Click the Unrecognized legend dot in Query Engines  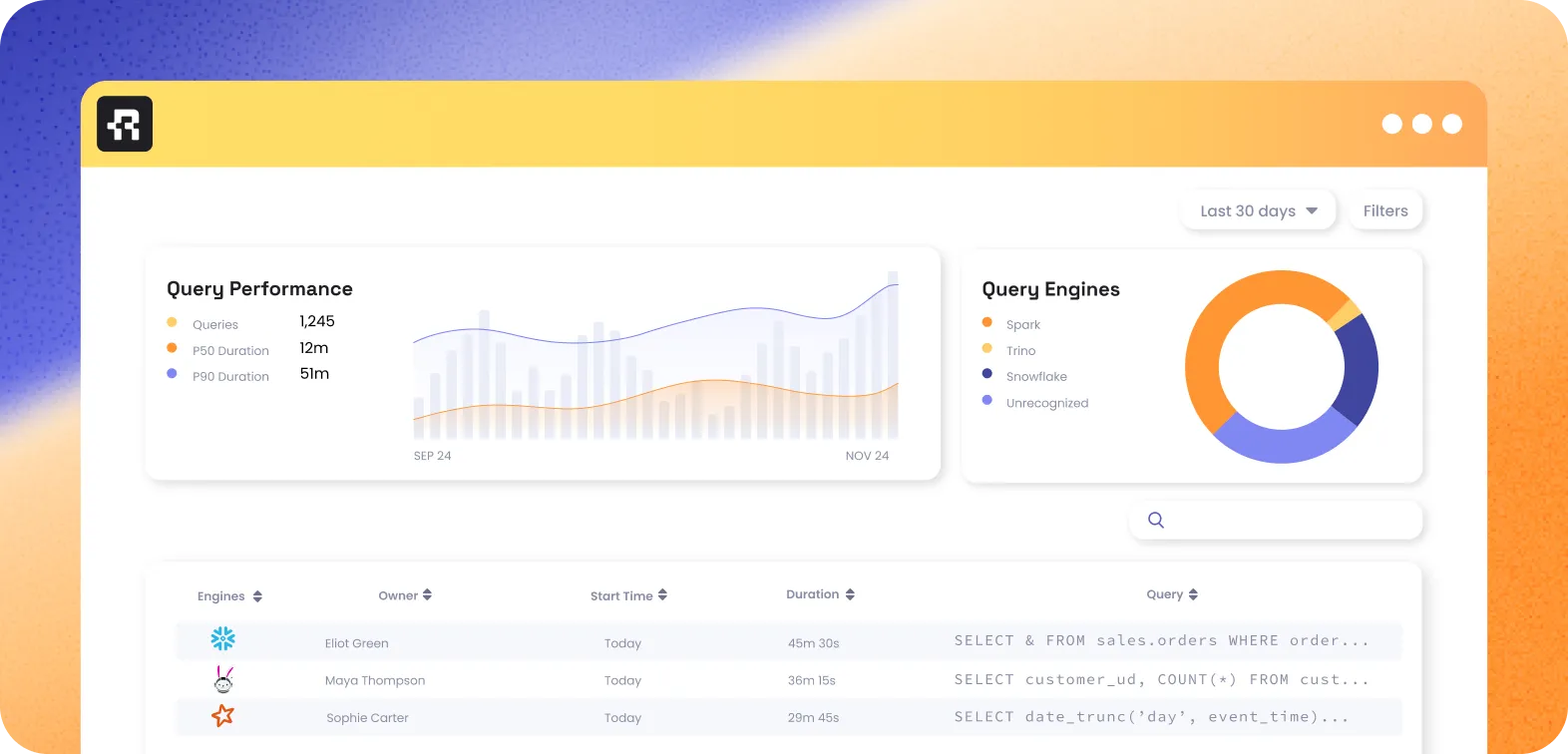tap(987, 400)
